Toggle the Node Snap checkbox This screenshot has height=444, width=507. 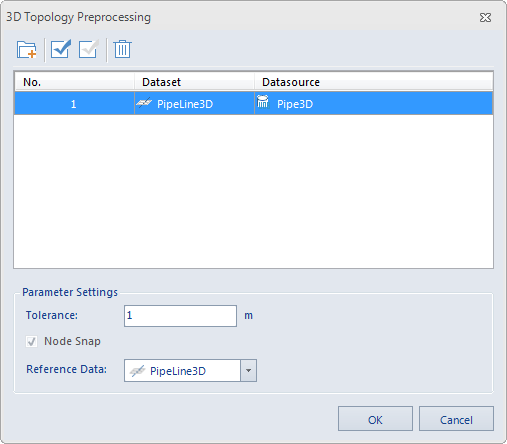click(x=32, y=341)
